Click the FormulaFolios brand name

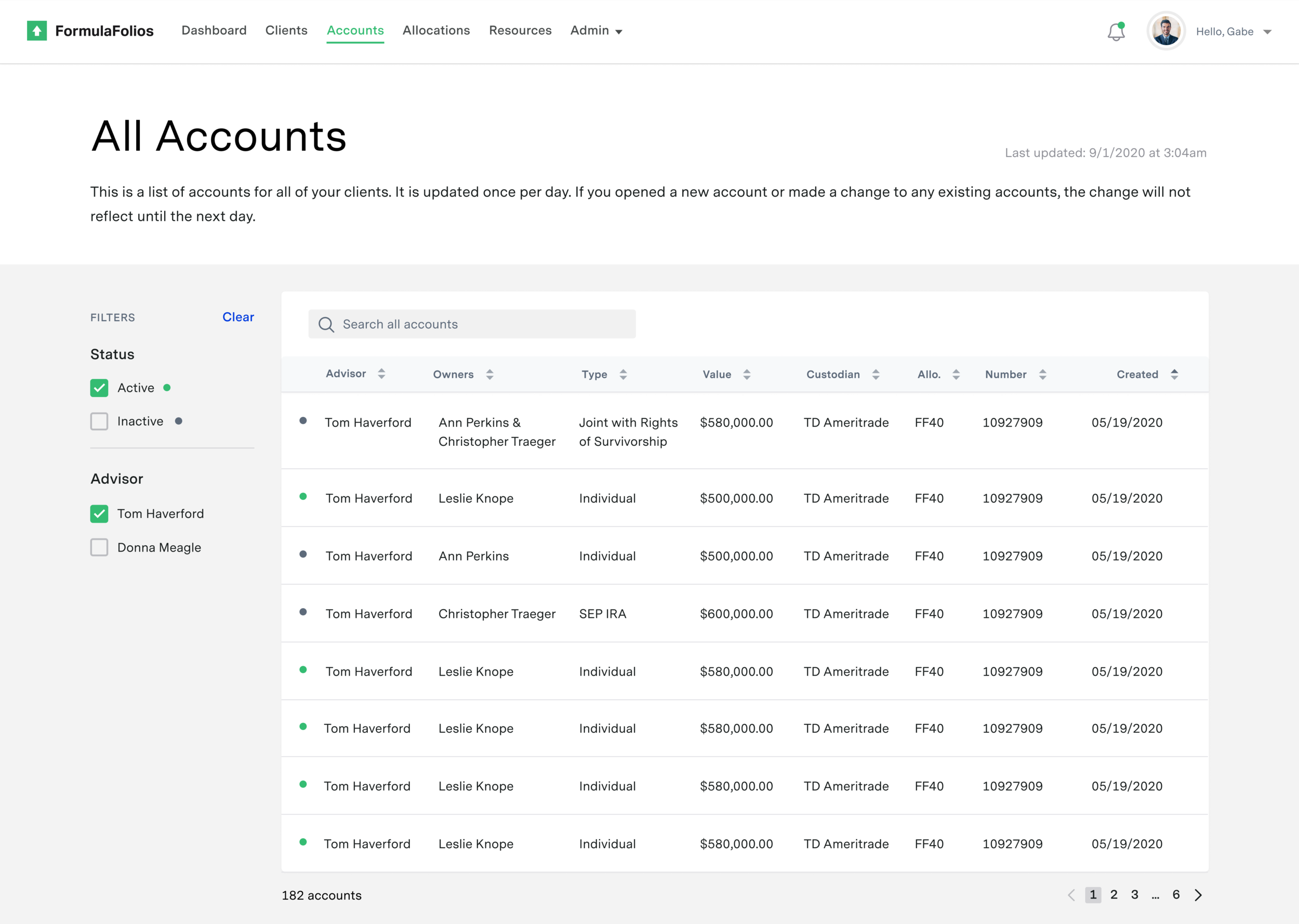click(x=104, y=31)
